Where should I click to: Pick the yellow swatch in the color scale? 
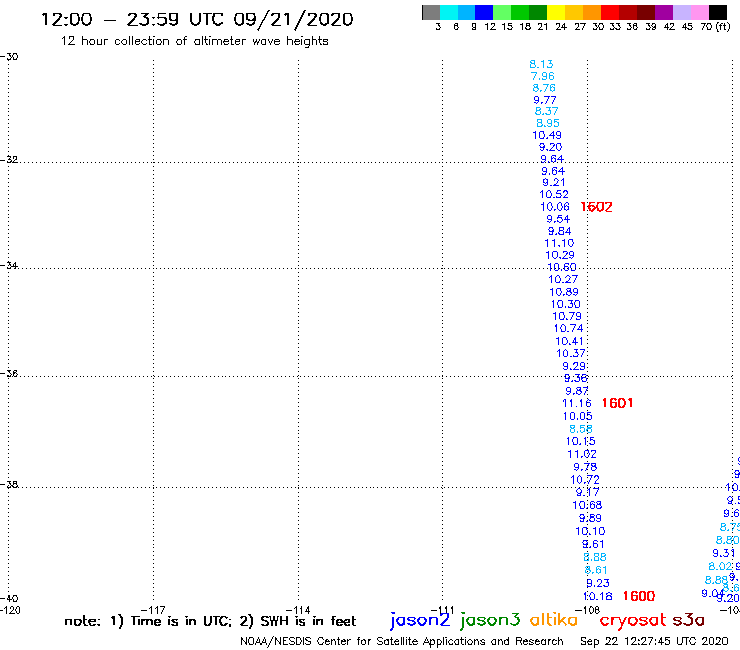point(556,12)
